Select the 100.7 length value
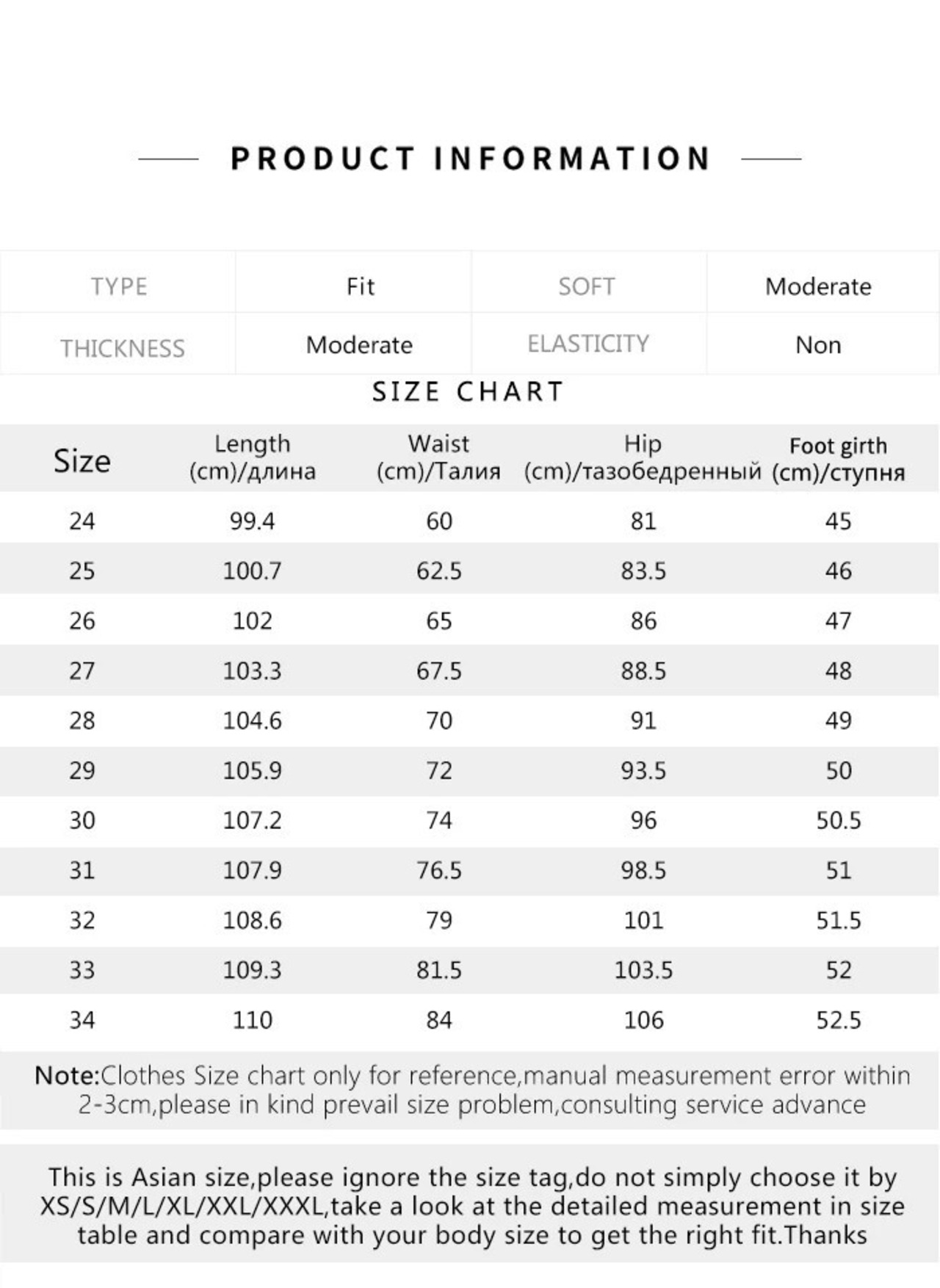Viewport: 940px width, 1288px height. click(x=252, y=571)
